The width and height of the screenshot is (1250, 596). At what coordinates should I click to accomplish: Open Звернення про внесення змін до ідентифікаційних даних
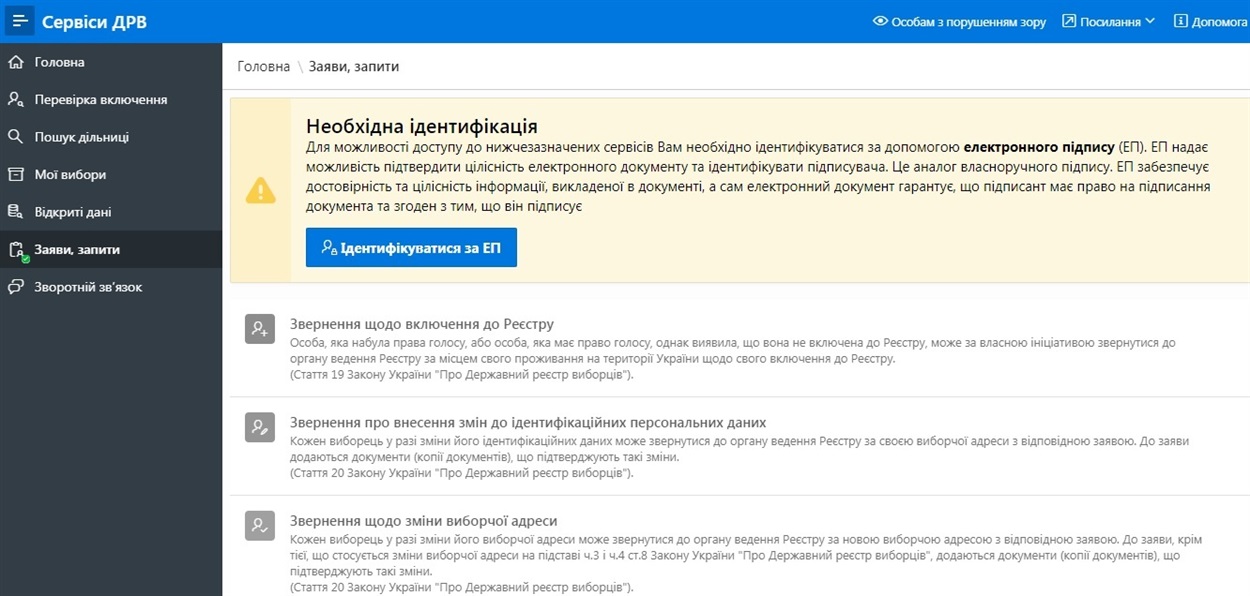(528, 423)
